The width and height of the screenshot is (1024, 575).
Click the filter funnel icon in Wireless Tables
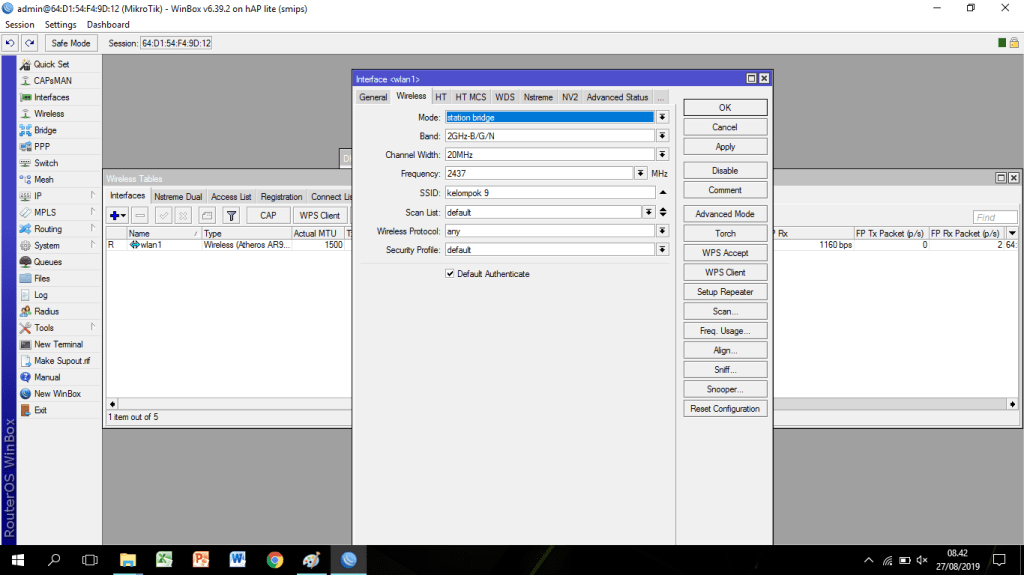[231, 215]
